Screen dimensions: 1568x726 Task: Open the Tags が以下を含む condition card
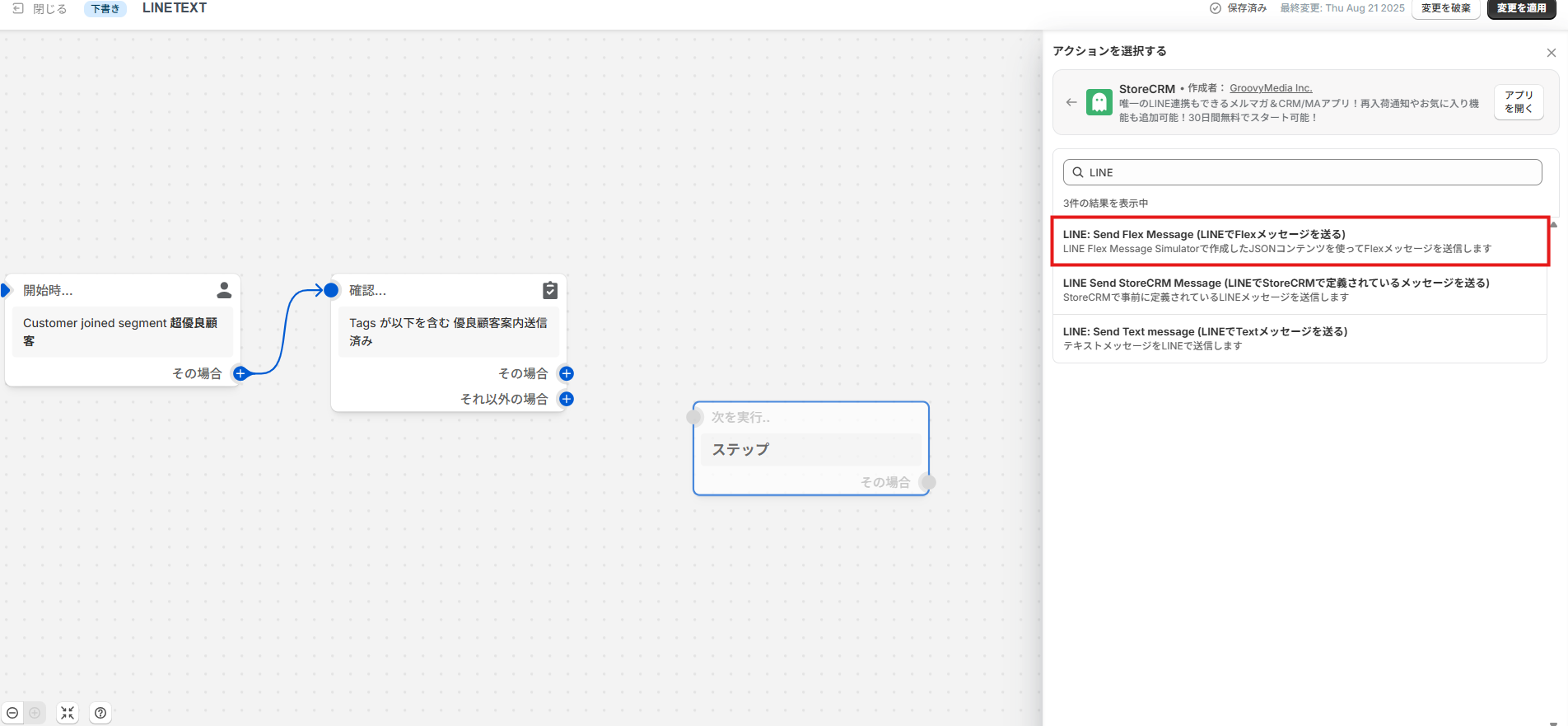[448, 332]
